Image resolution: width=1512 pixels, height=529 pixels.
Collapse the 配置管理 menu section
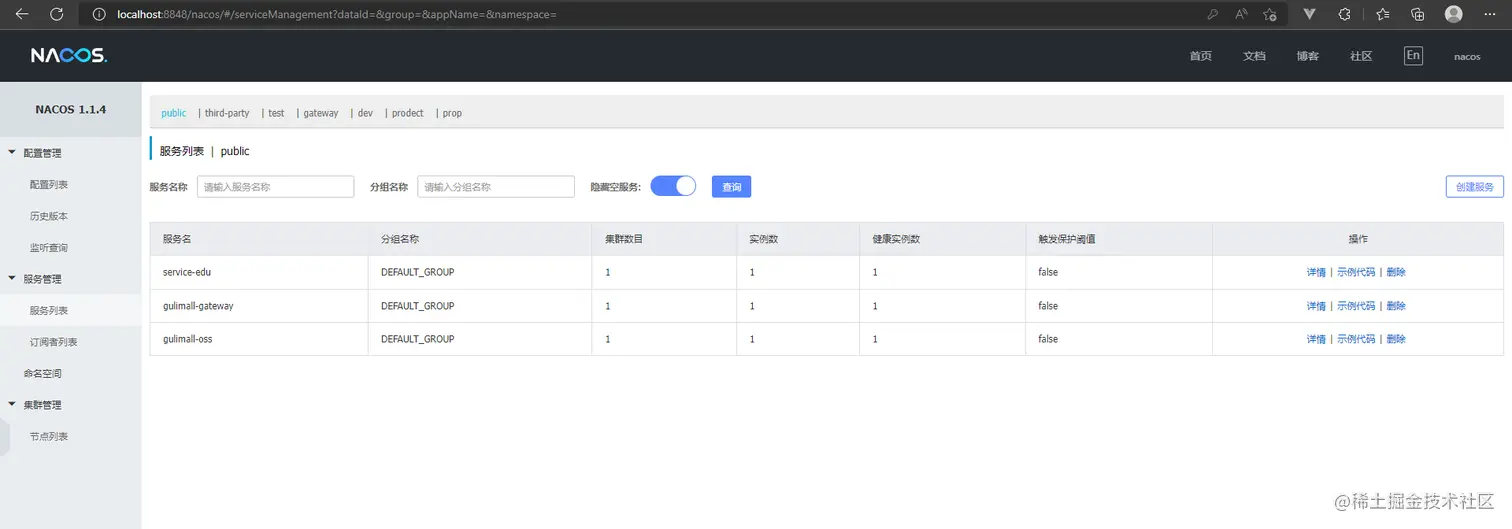(12, 153)
